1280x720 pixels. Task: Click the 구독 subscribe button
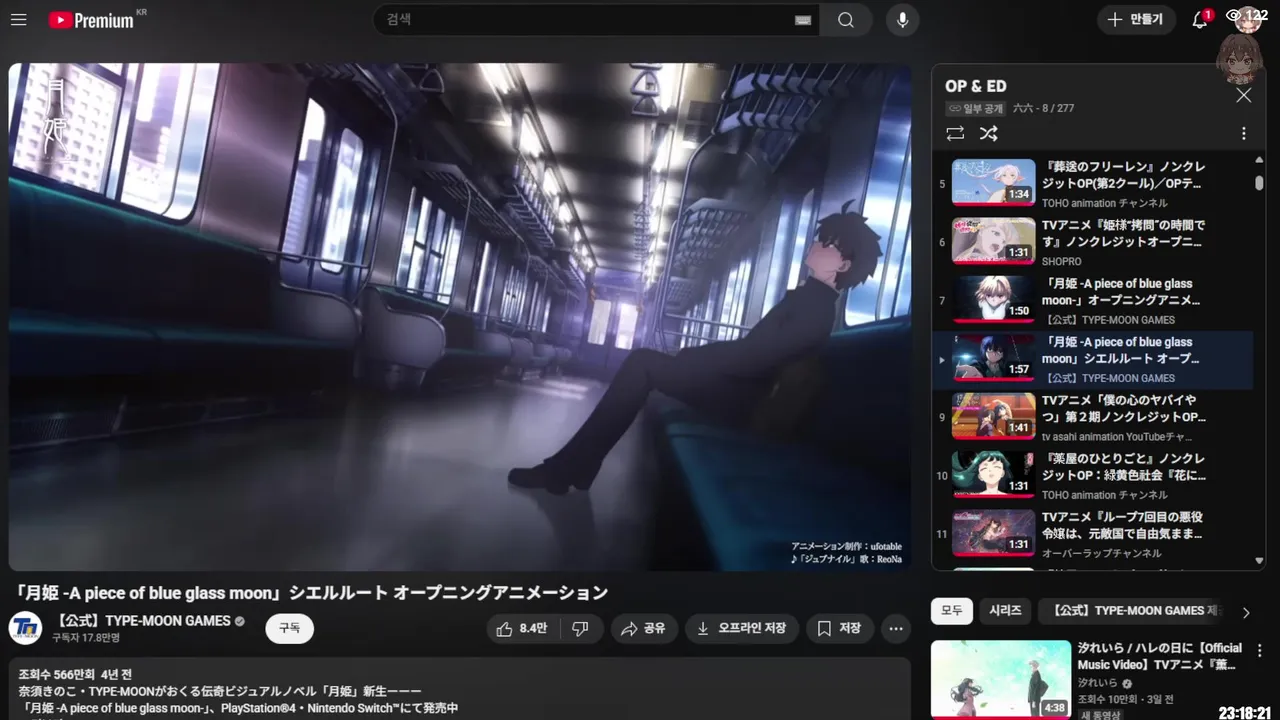pyautogui.click(x=289, y=628)
